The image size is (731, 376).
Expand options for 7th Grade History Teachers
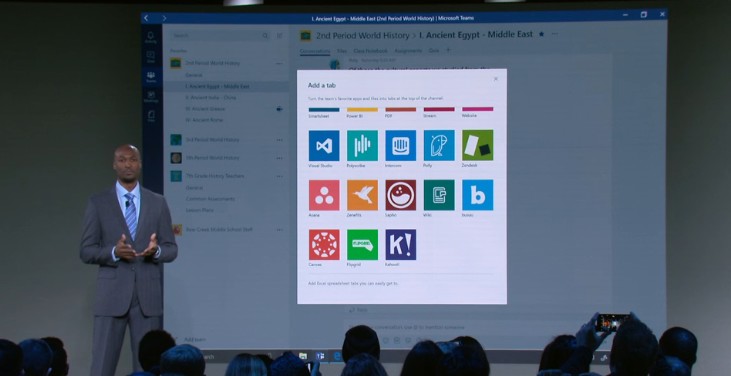[x=279, y=176]
